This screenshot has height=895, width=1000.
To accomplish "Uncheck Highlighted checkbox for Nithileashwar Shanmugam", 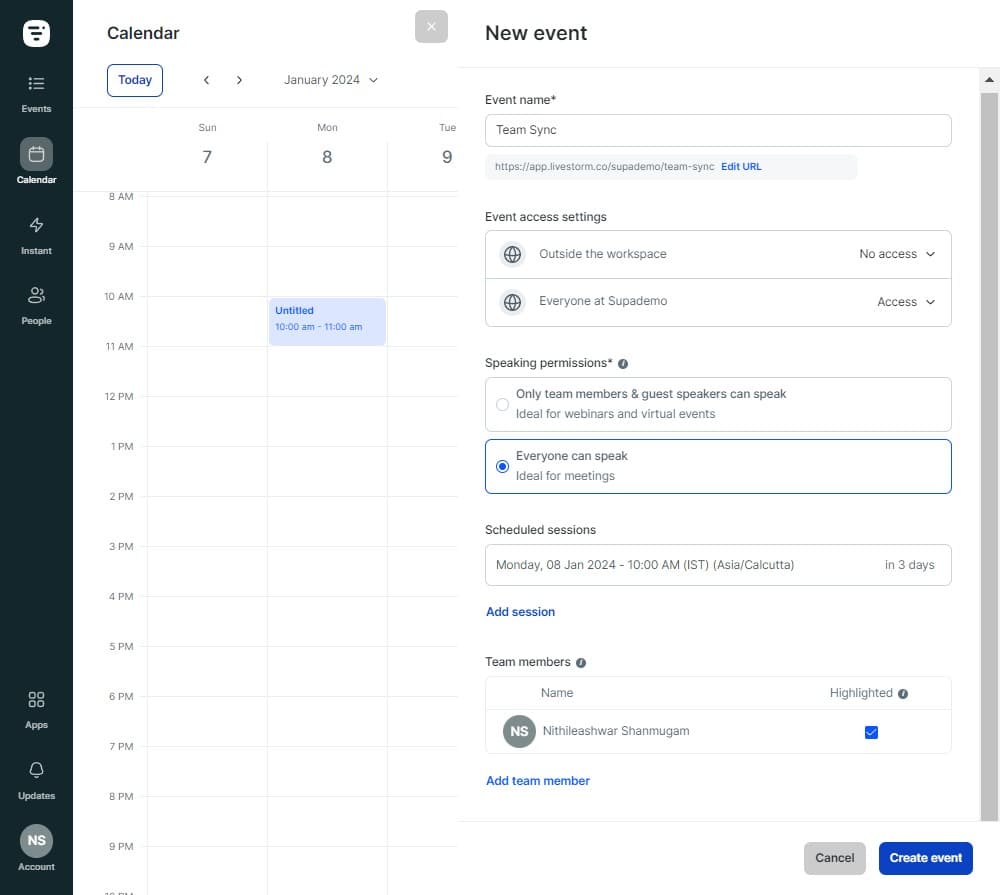I will [x=871, y=733].
